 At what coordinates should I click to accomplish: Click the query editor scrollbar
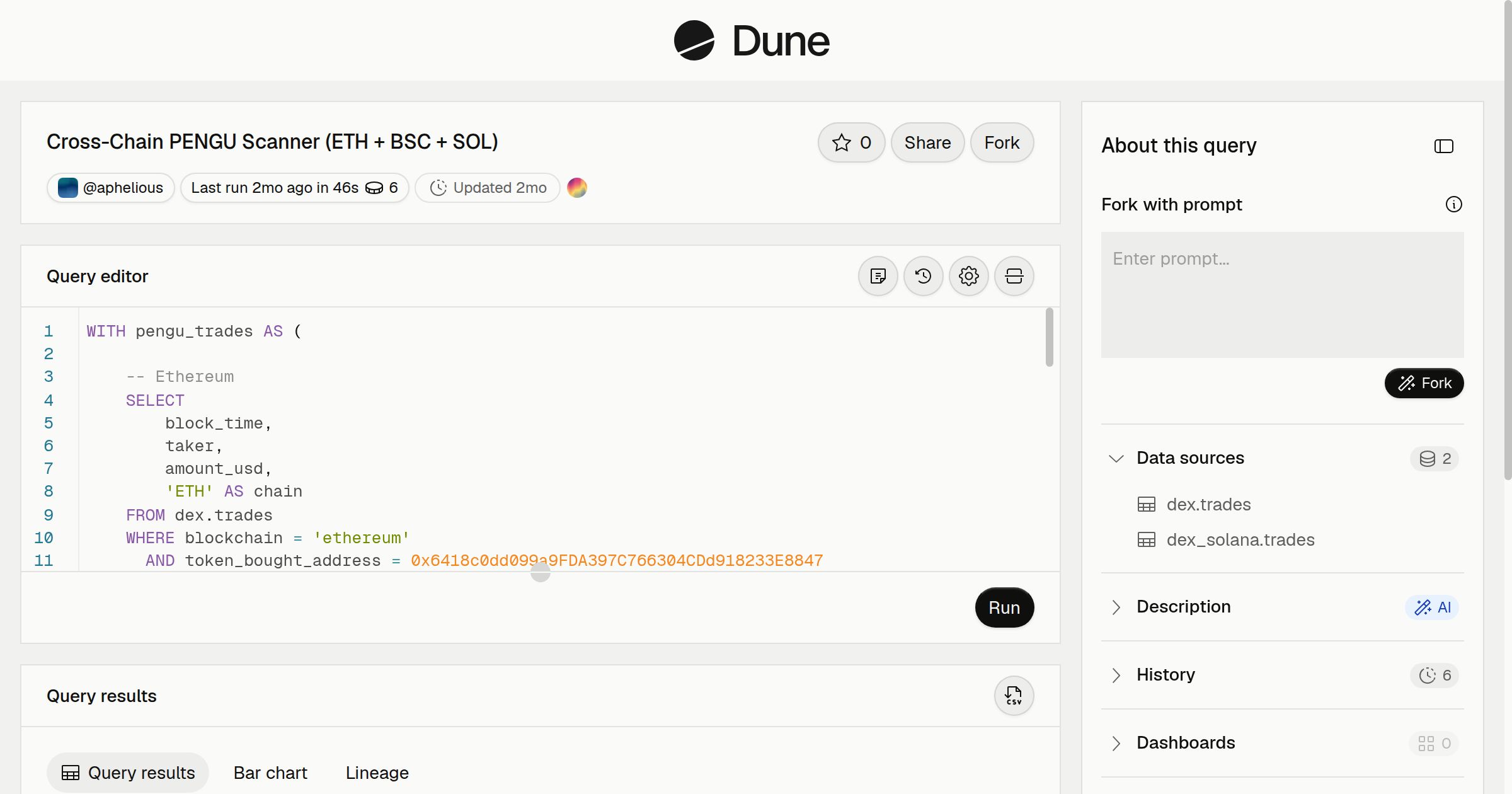(1049, 337)
